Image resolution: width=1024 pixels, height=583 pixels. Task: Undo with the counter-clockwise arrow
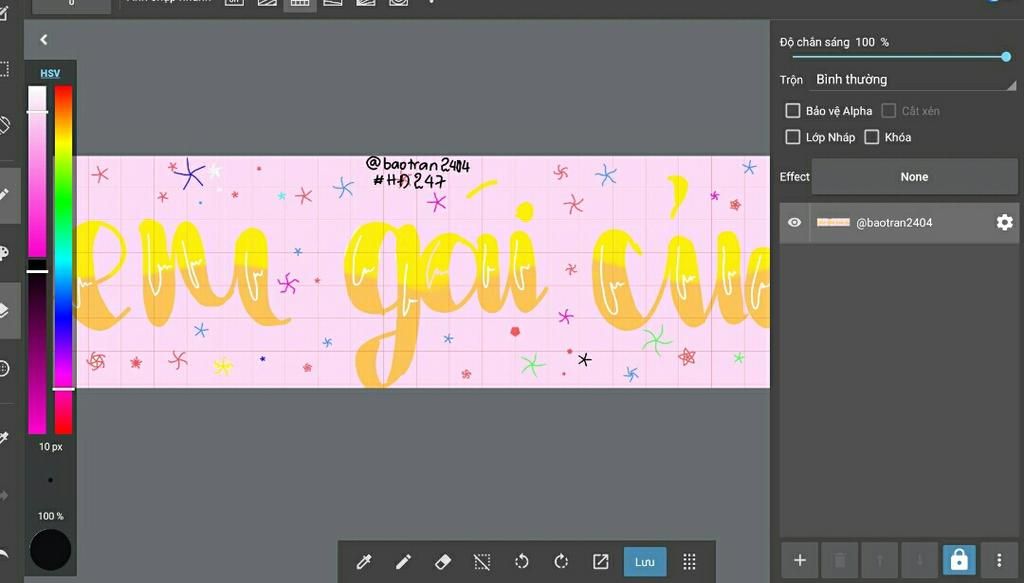521,561
